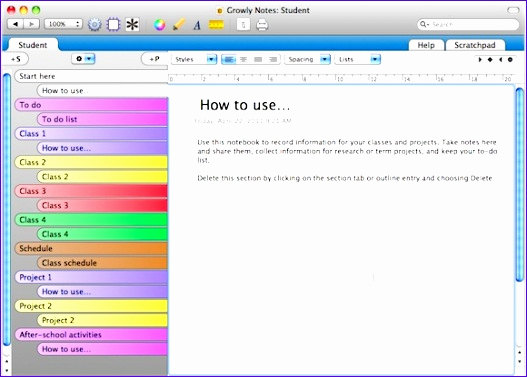Image resolution: width=527 pixels, height=377 pixels.
Task: Open How to use page under After-school activities
Action: pos(102,349)
